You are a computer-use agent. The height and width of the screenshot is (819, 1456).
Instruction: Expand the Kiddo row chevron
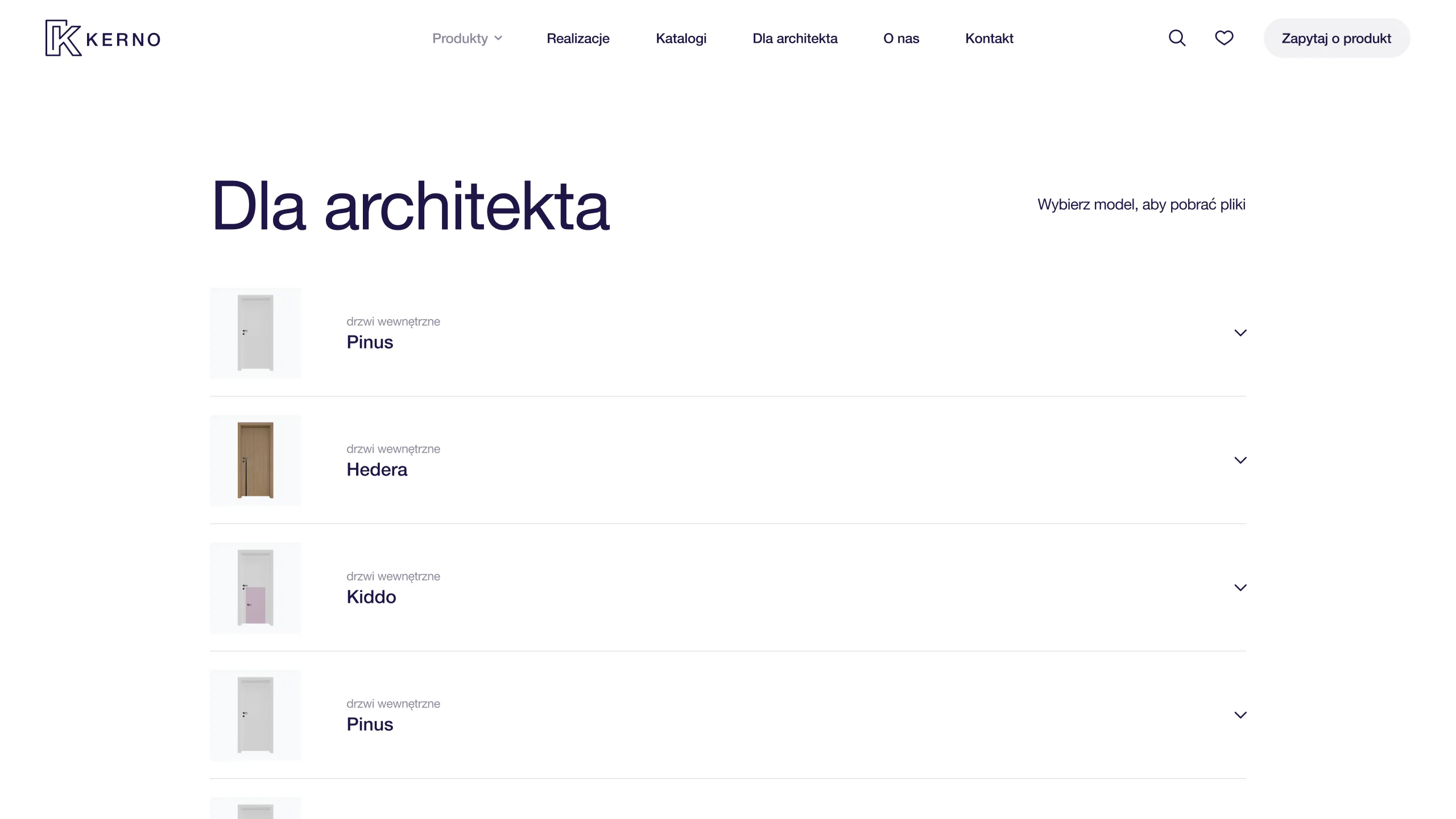1240,588
